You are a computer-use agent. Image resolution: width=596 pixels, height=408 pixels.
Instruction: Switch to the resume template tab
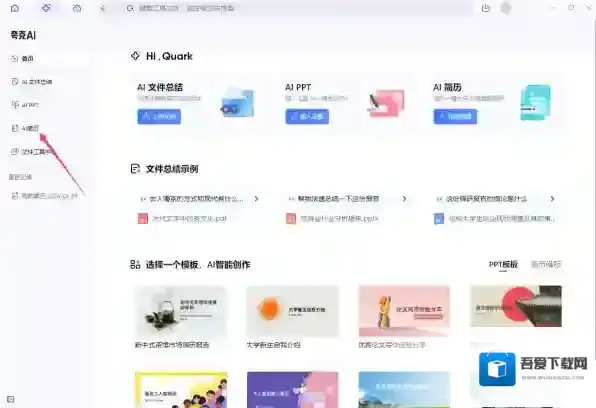point(546,264)
